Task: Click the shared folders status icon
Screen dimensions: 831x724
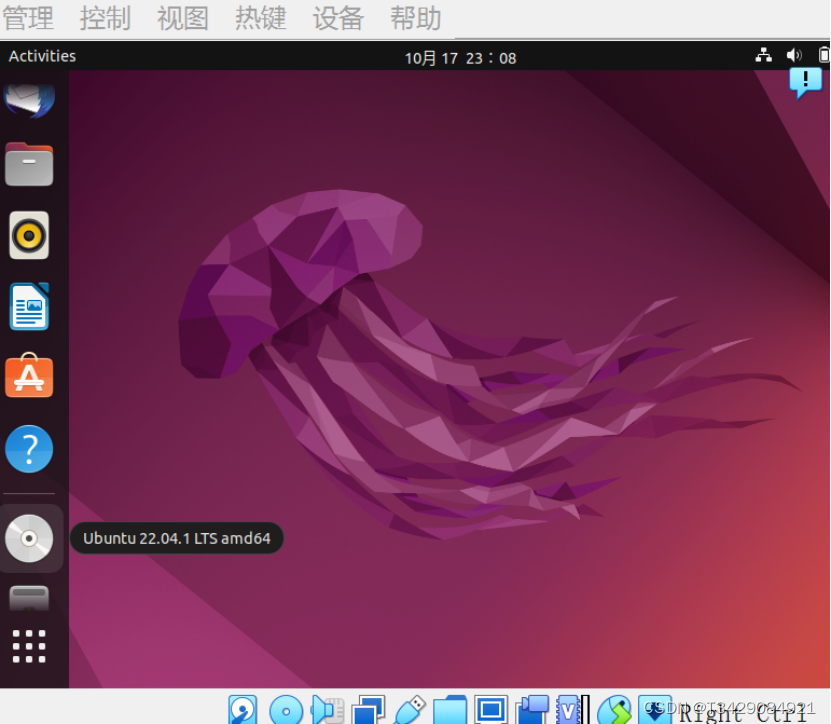Action: 450,710
